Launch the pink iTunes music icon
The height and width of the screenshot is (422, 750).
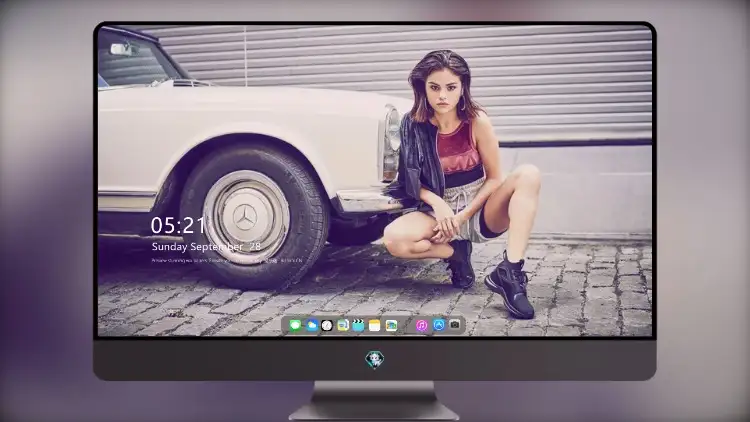(421, 325)
